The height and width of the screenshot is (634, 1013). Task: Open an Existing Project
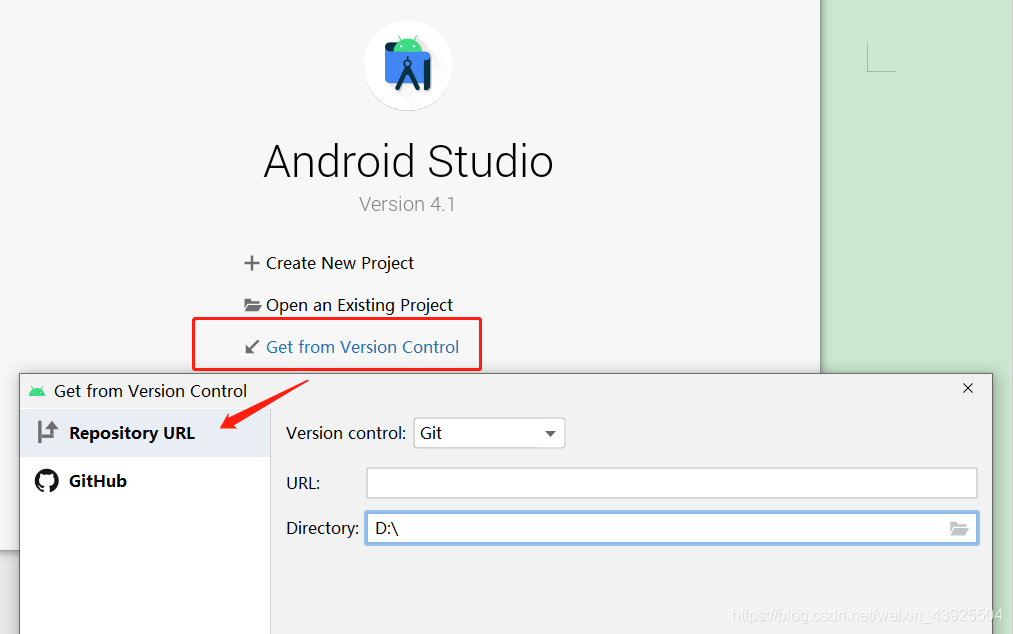[359, 305]
